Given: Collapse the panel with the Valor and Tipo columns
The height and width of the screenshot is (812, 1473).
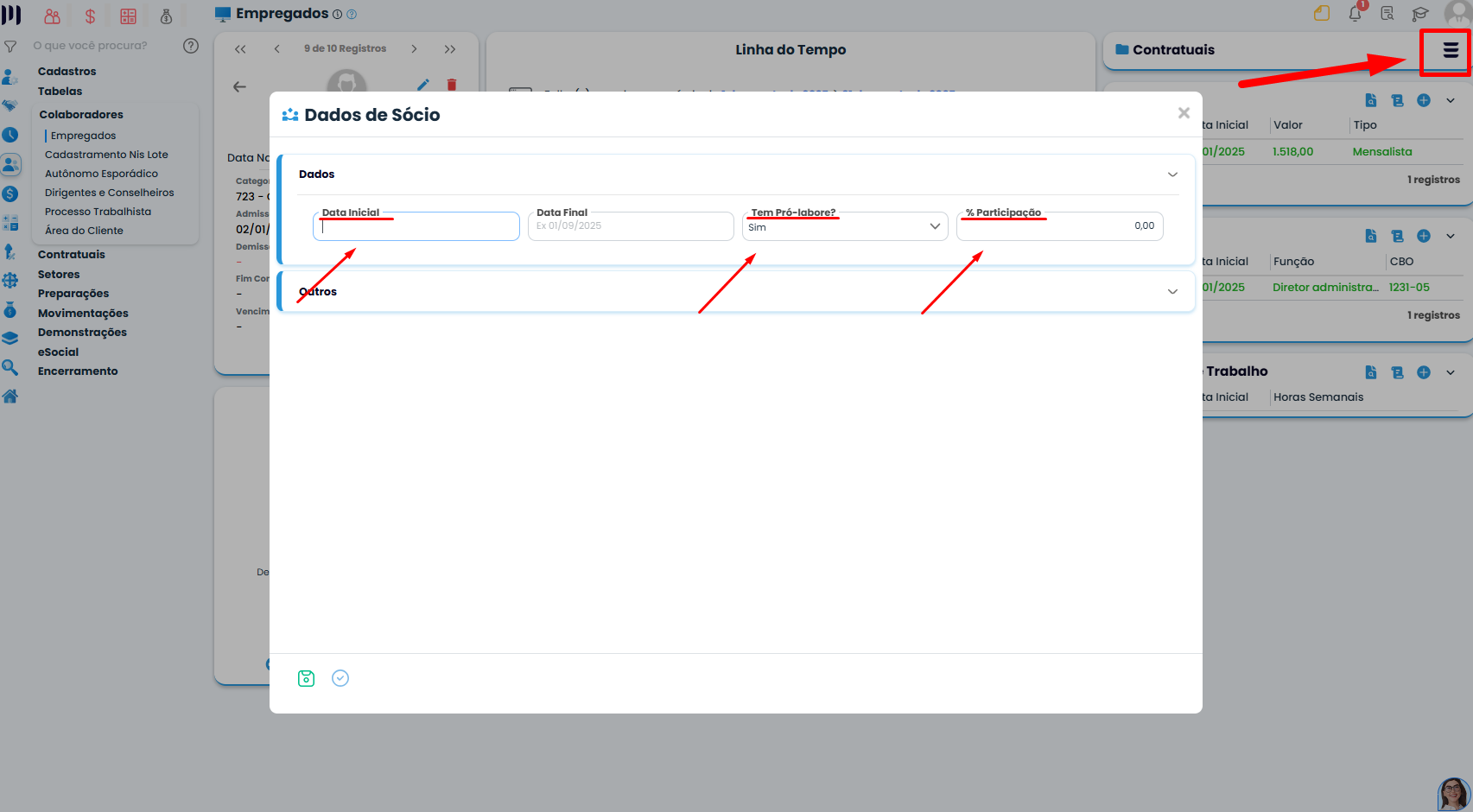Looking at the screenshot, I should pos(1451,100).
